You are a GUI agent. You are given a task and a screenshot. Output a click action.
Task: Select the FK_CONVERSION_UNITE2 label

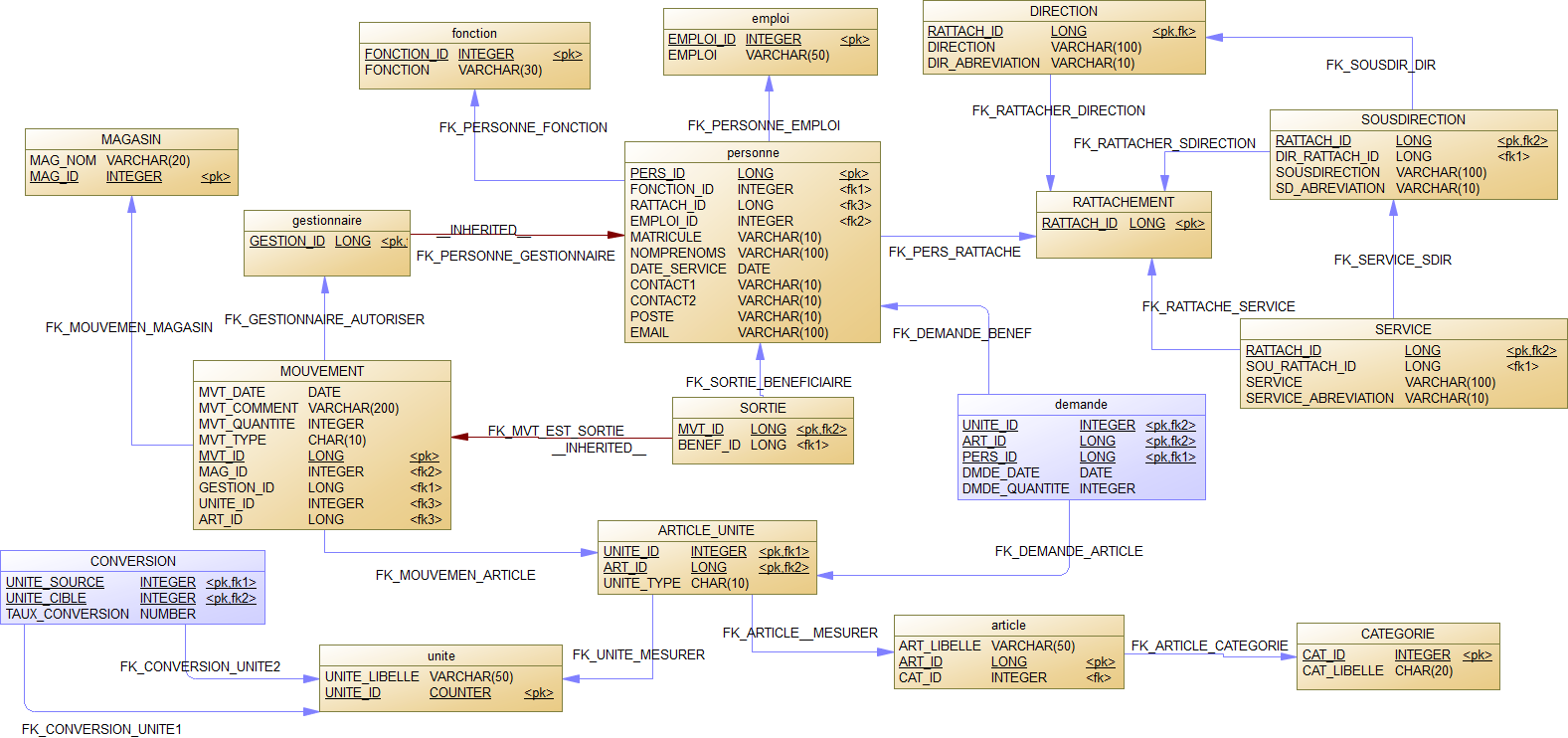click(200, 666)
